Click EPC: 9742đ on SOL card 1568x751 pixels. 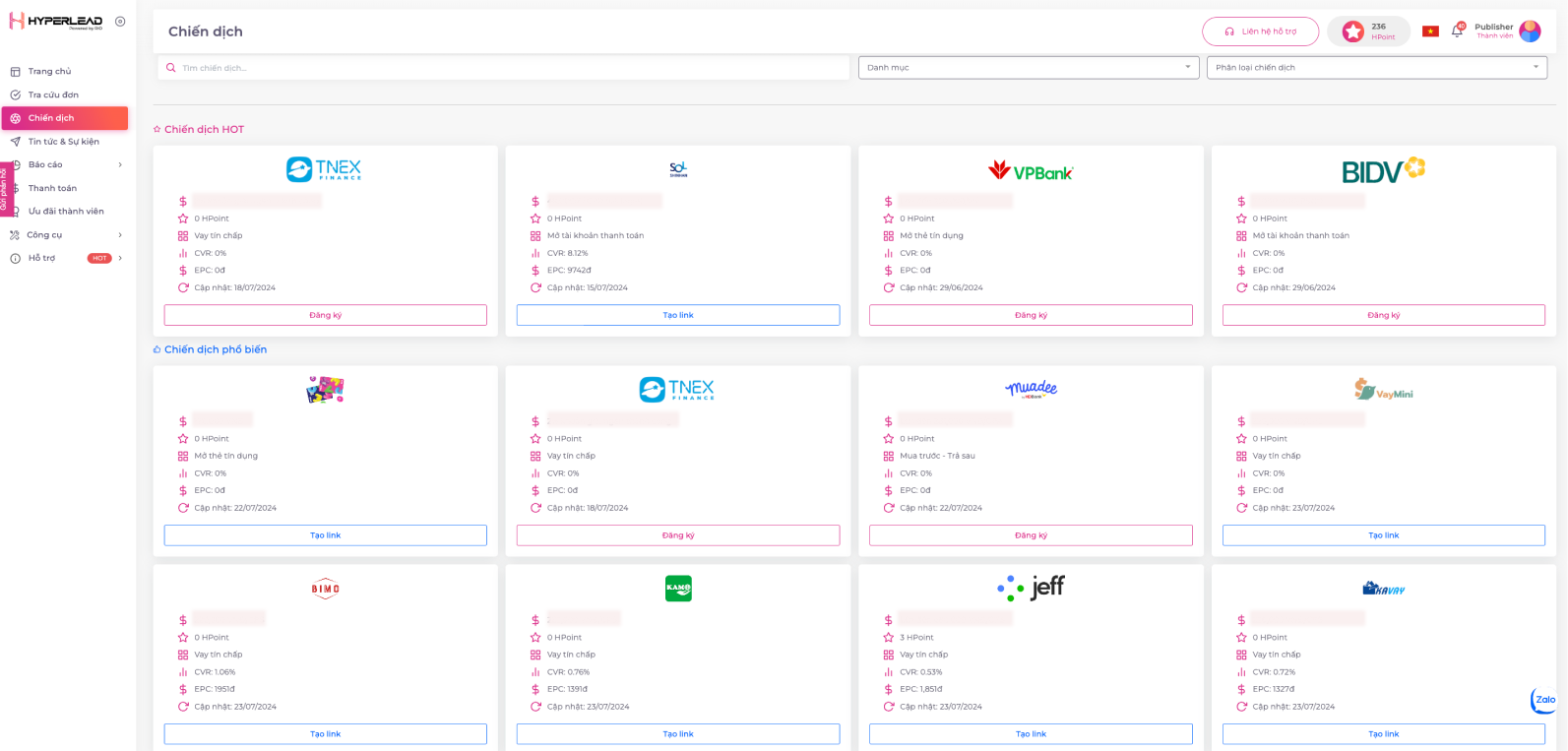(569, 271)
